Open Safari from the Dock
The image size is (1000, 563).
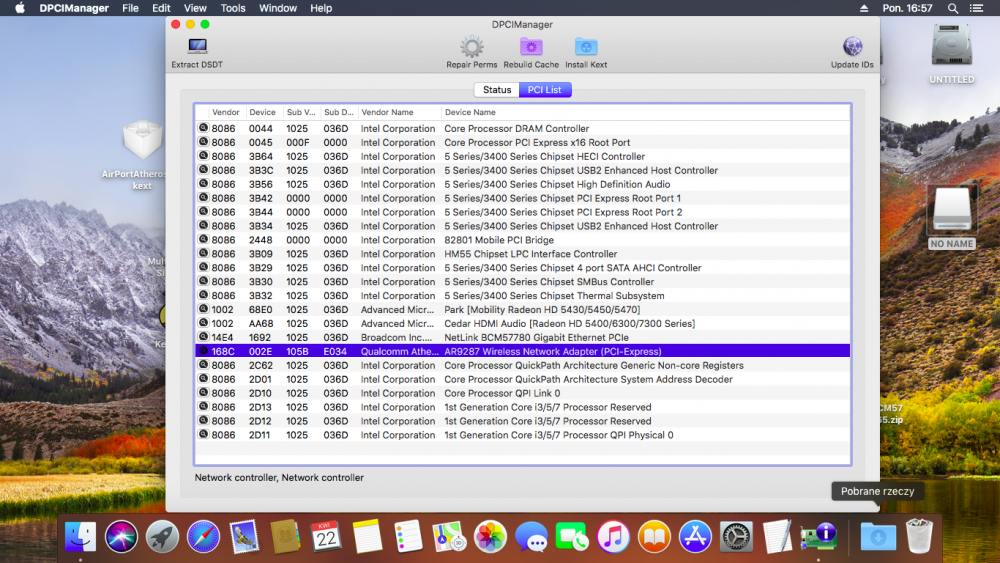203,537
